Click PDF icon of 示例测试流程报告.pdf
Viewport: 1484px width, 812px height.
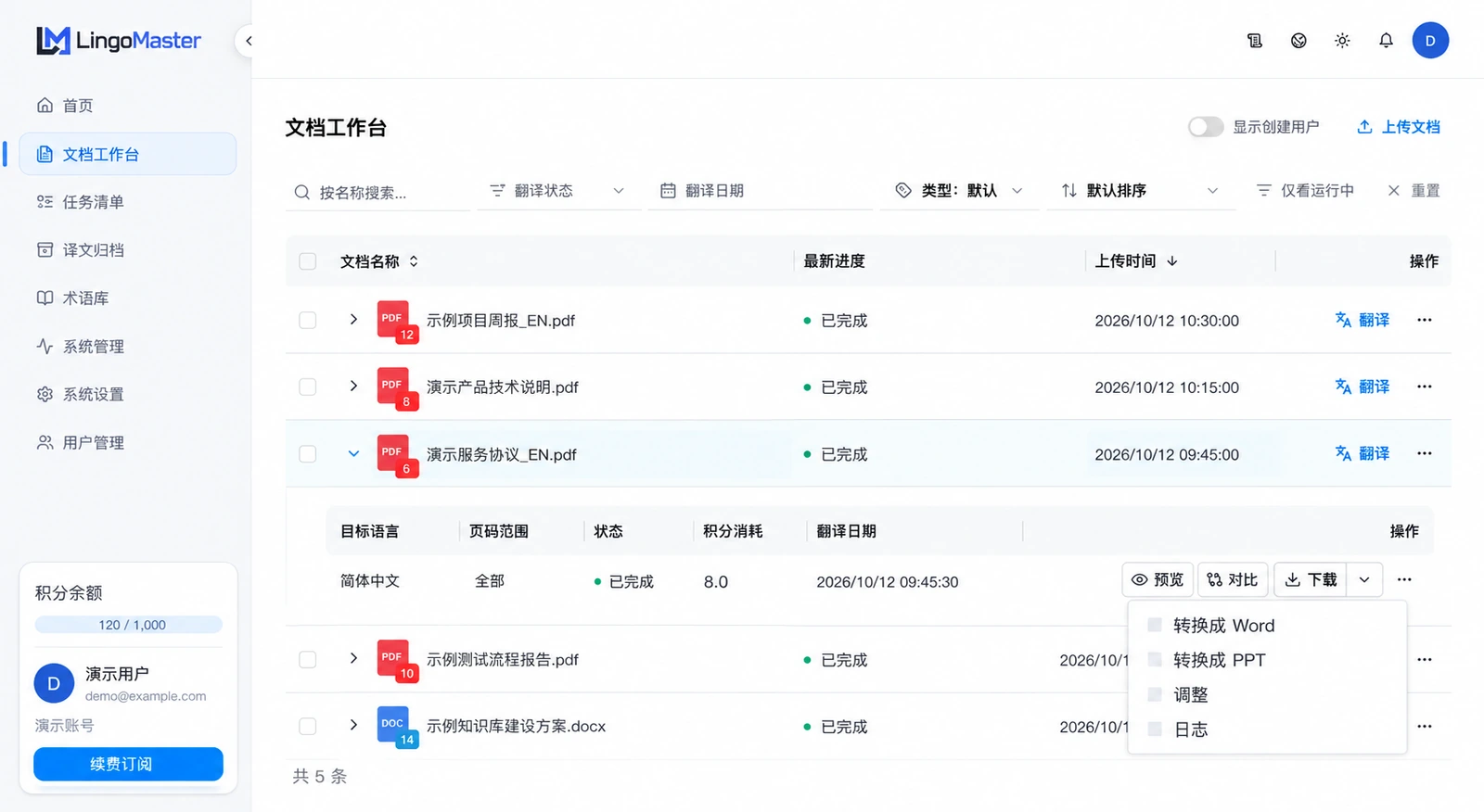pyautogui.click(x=397, y=660)
